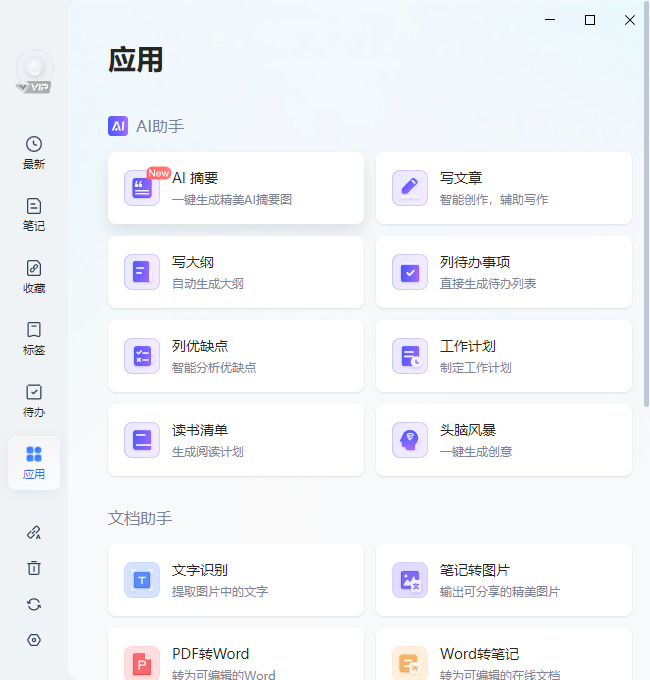650x680 pixels.
Task: Click the 读书清单 book icon
Action: point(142,440)
